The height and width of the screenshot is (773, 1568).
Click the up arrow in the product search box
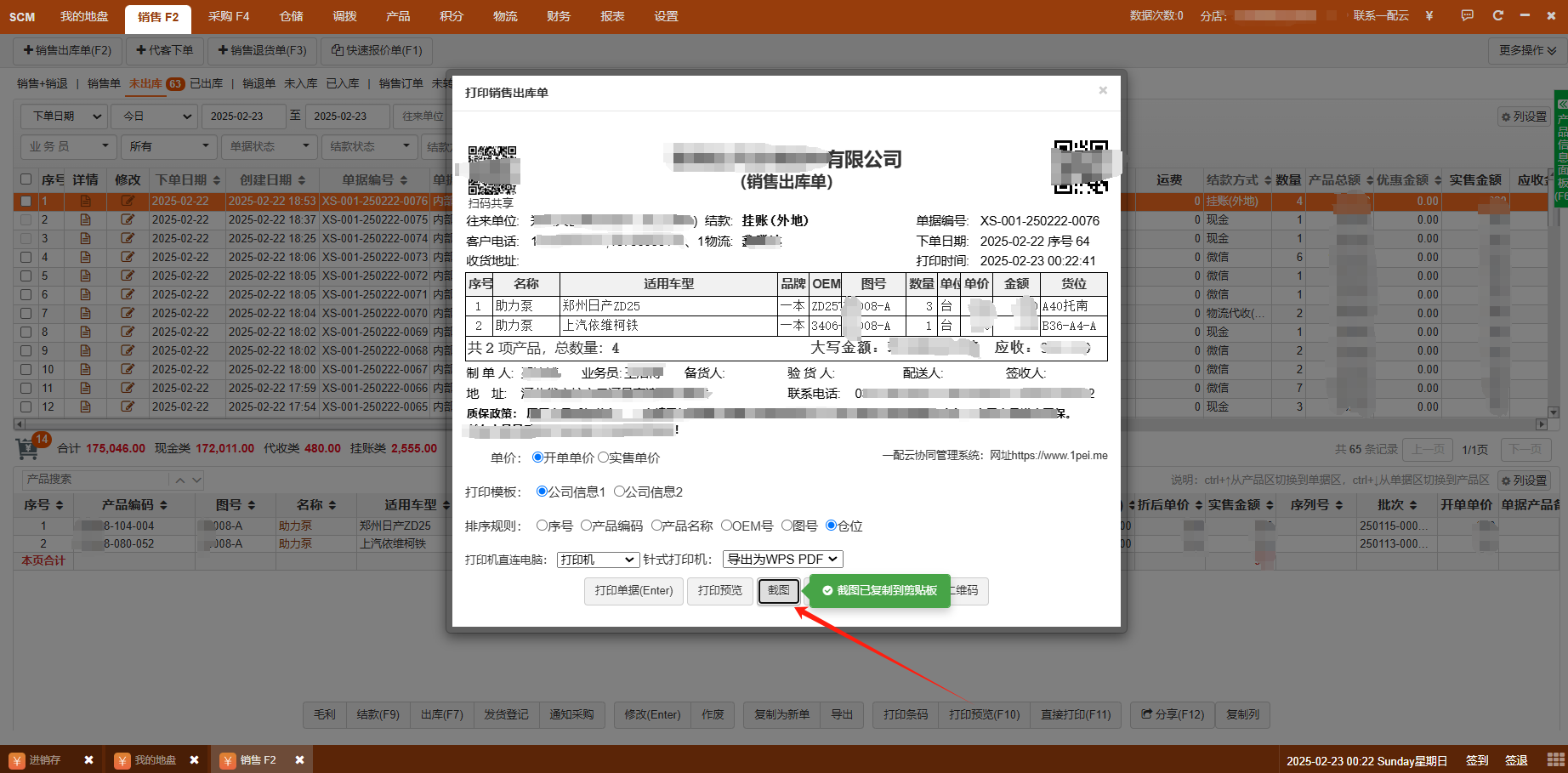click(x=179, y=480)
